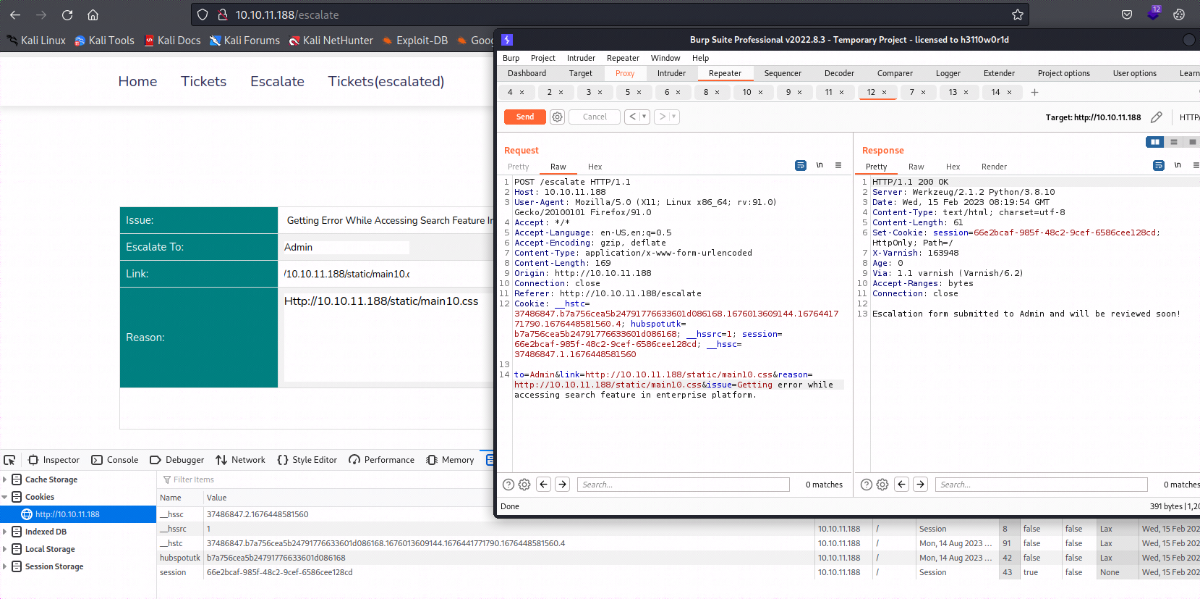This screenshot has height=599, width=1200.
Task: Go to next request with the forward arrow
Action: pyautogui.click(x=662, y=117)
